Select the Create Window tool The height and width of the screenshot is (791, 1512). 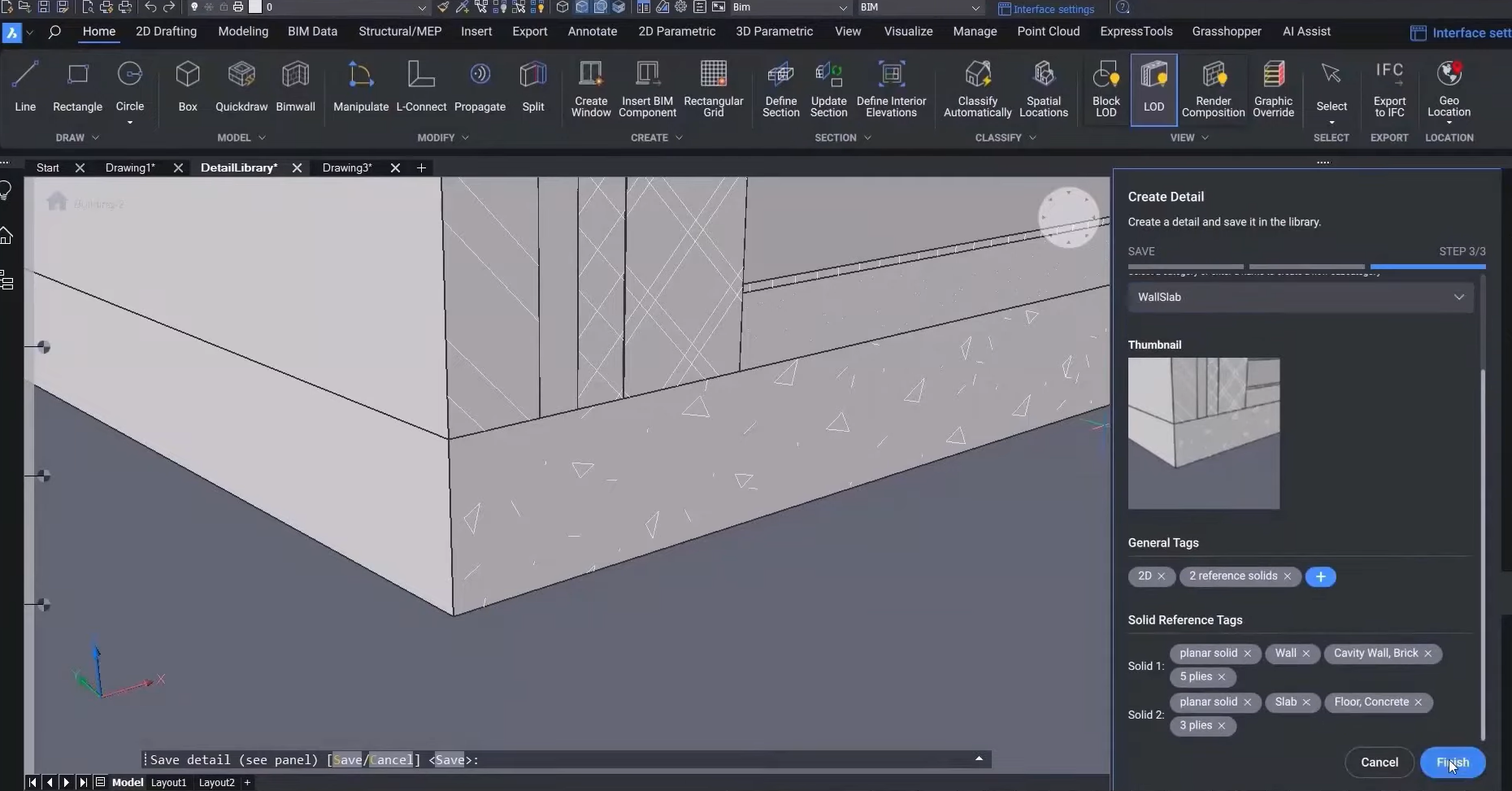(591, 89)
